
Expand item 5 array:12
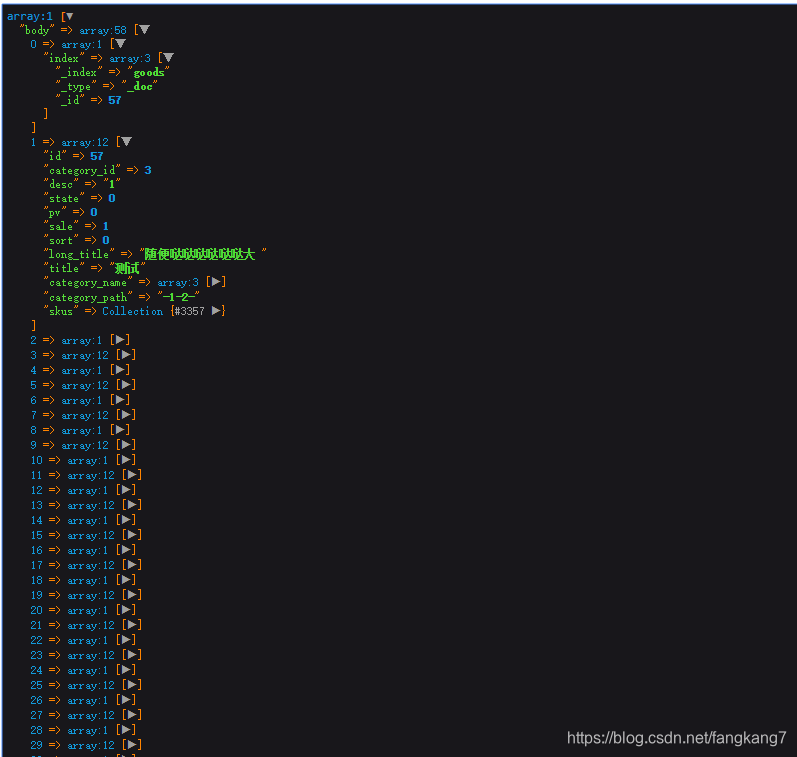click(x=127, y=385)
